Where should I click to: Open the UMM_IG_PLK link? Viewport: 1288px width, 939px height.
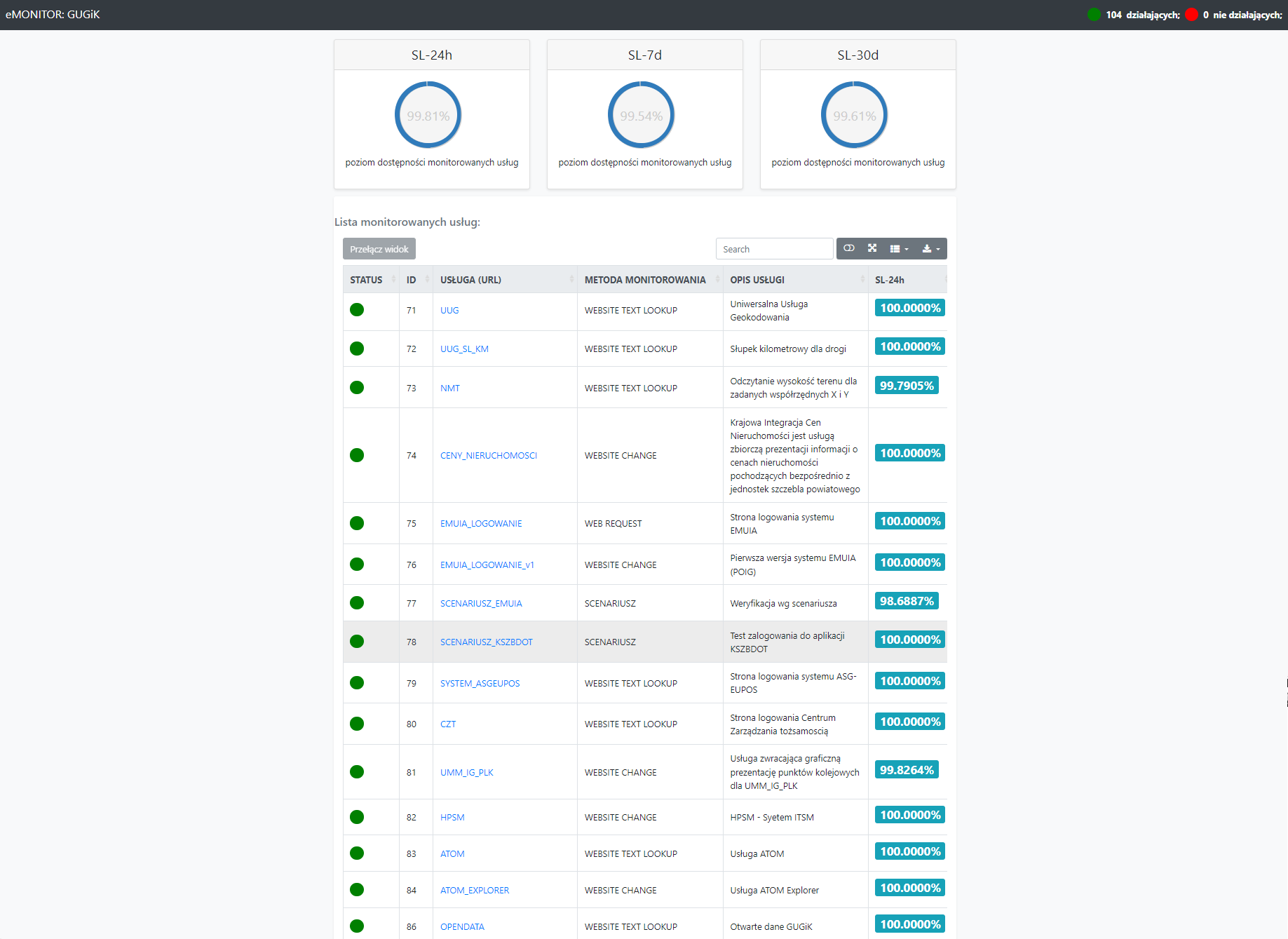click(x=467, y=772)
